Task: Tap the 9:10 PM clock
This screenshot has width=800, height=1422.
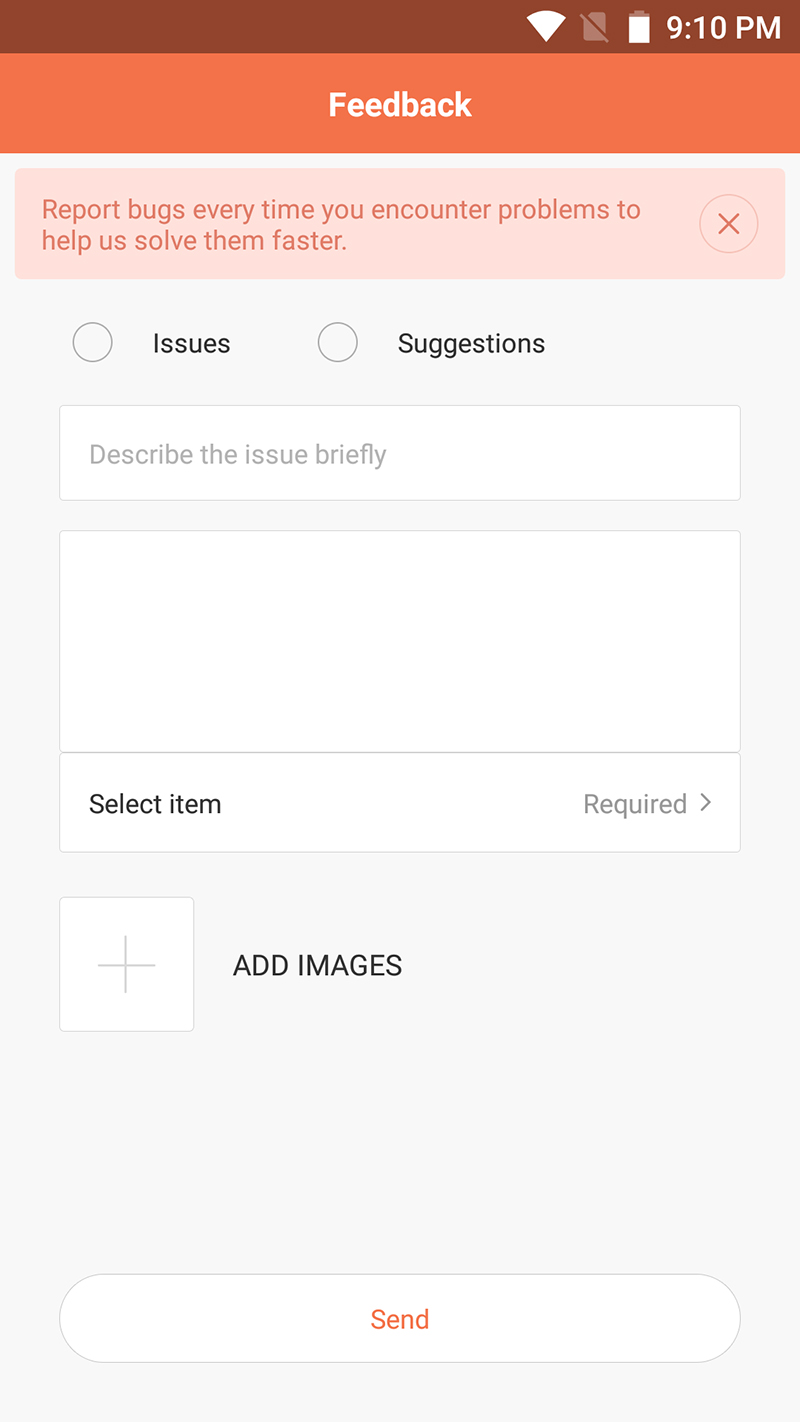Action: [x=723, y=27]
